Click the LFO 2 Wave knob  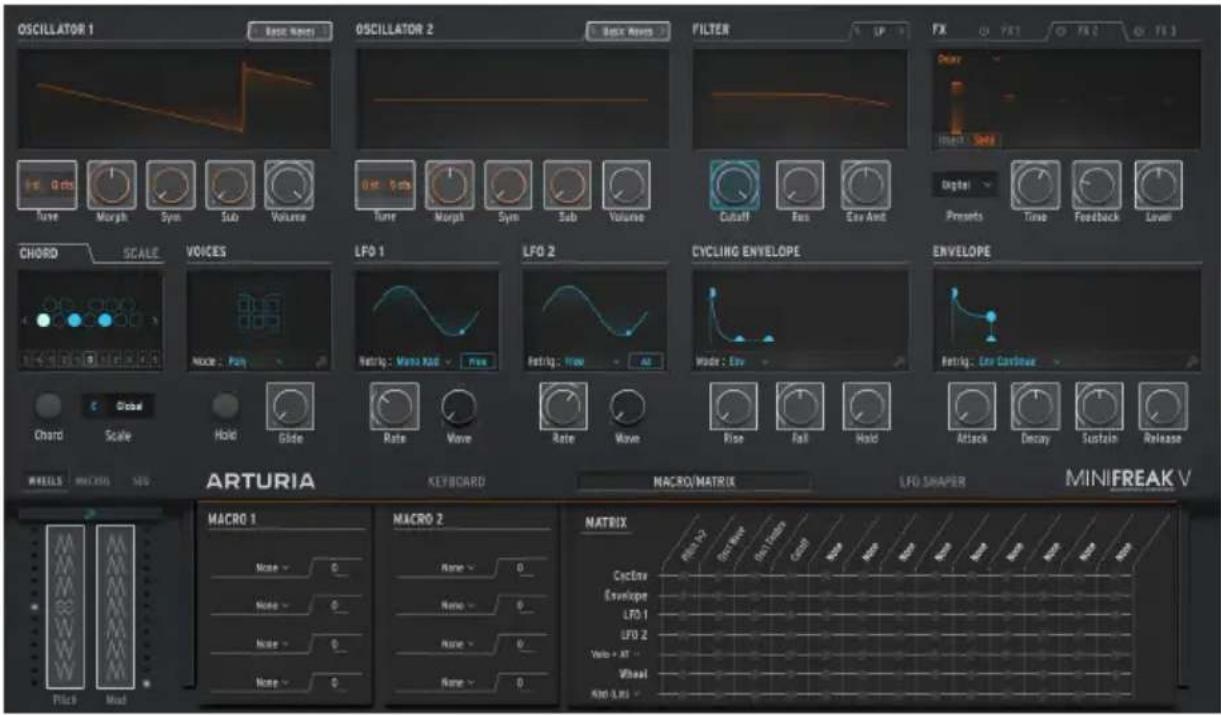(x=627, y=406)
